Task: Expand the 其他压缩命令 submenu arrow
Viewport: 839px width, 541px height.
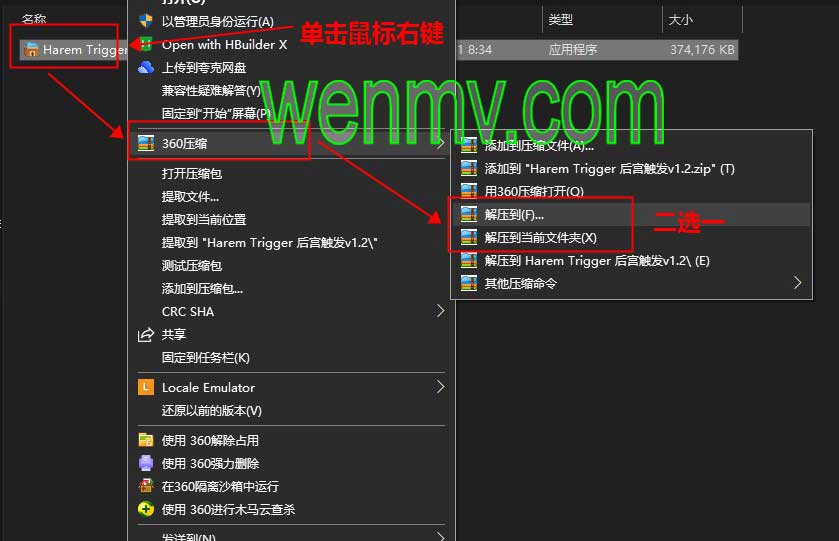Action: (x=797, y=283)
